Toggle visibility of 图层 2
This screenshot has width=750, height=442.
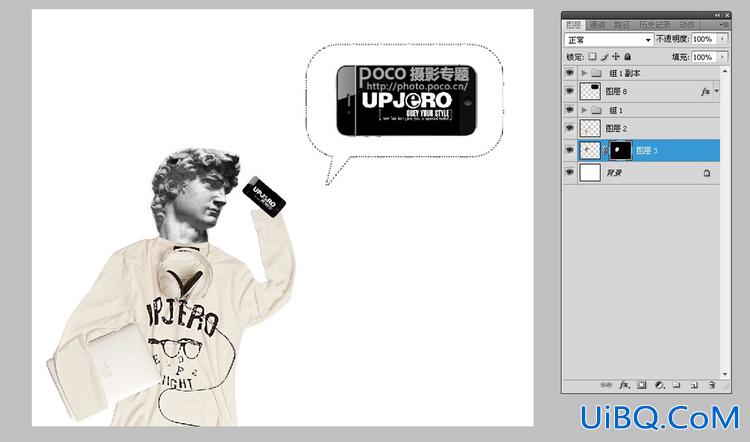(570, 128)
